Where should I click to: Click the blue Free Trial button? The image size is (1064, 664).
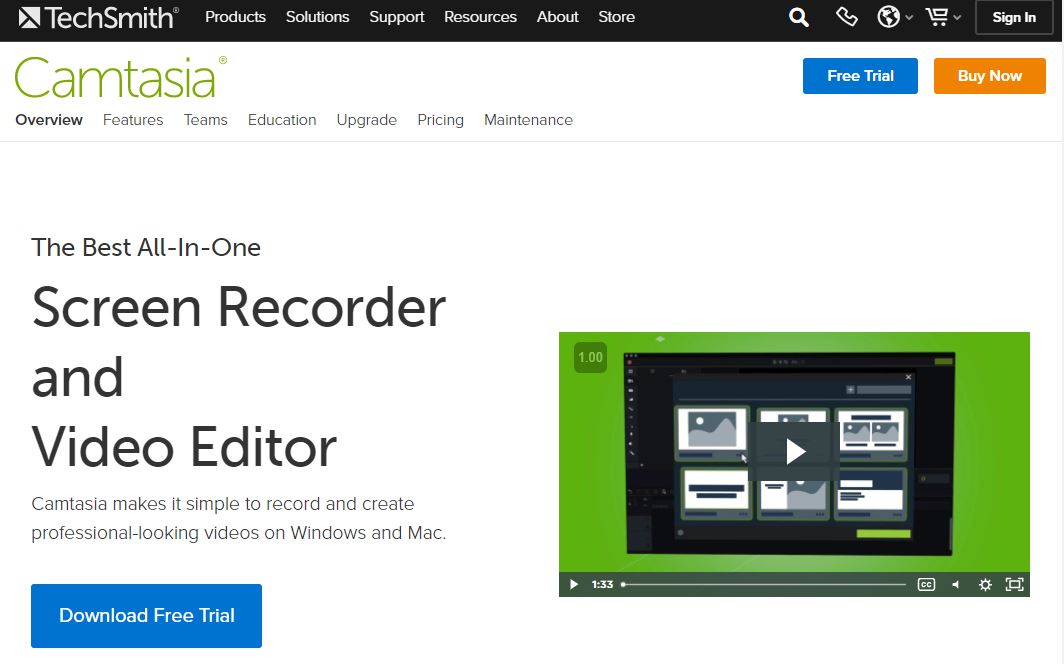pyautogui.click(x=860, y=76)
